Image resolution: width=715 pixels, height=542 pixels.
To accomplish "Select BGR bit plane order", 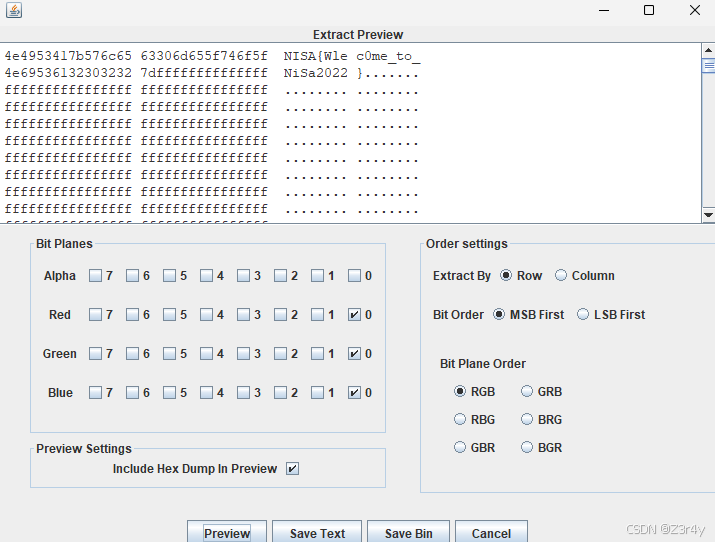I will tap(527, 447).
